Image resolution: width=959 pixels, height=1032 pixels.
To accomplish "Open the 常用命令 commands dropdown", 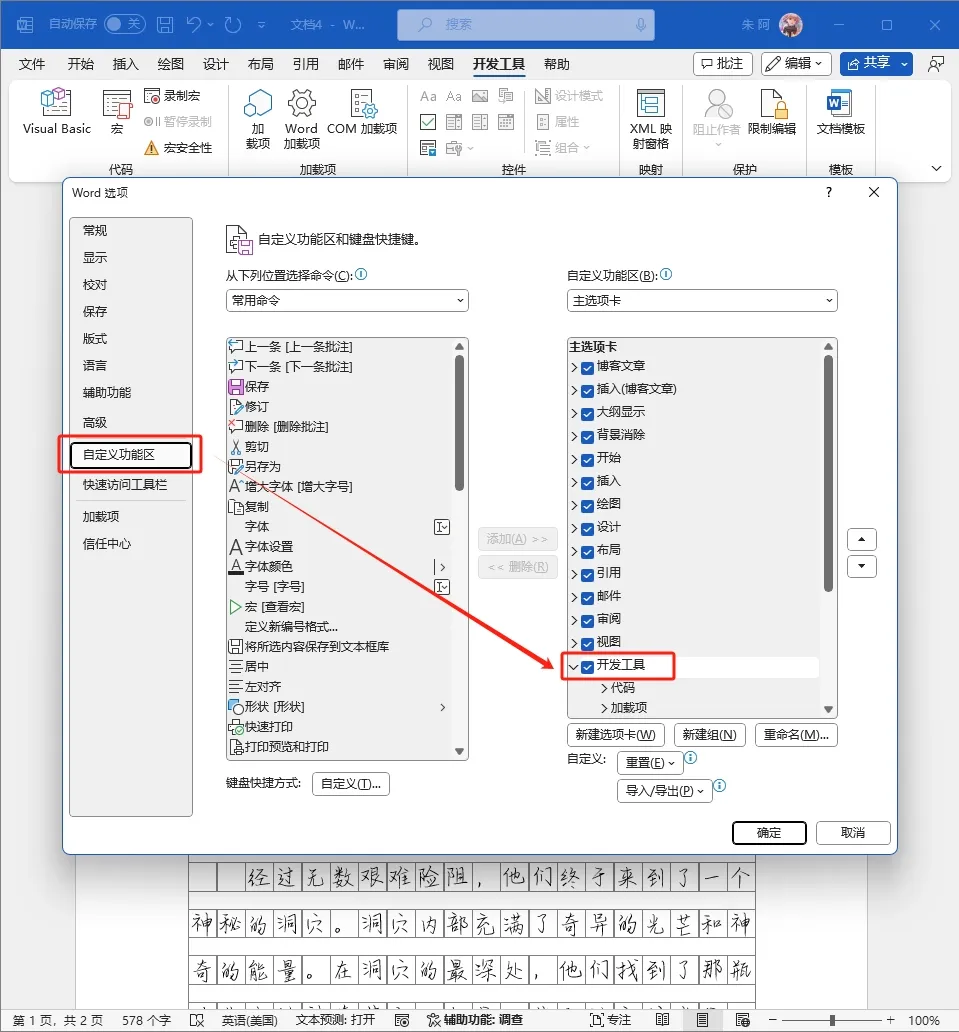I will (347, 300).
